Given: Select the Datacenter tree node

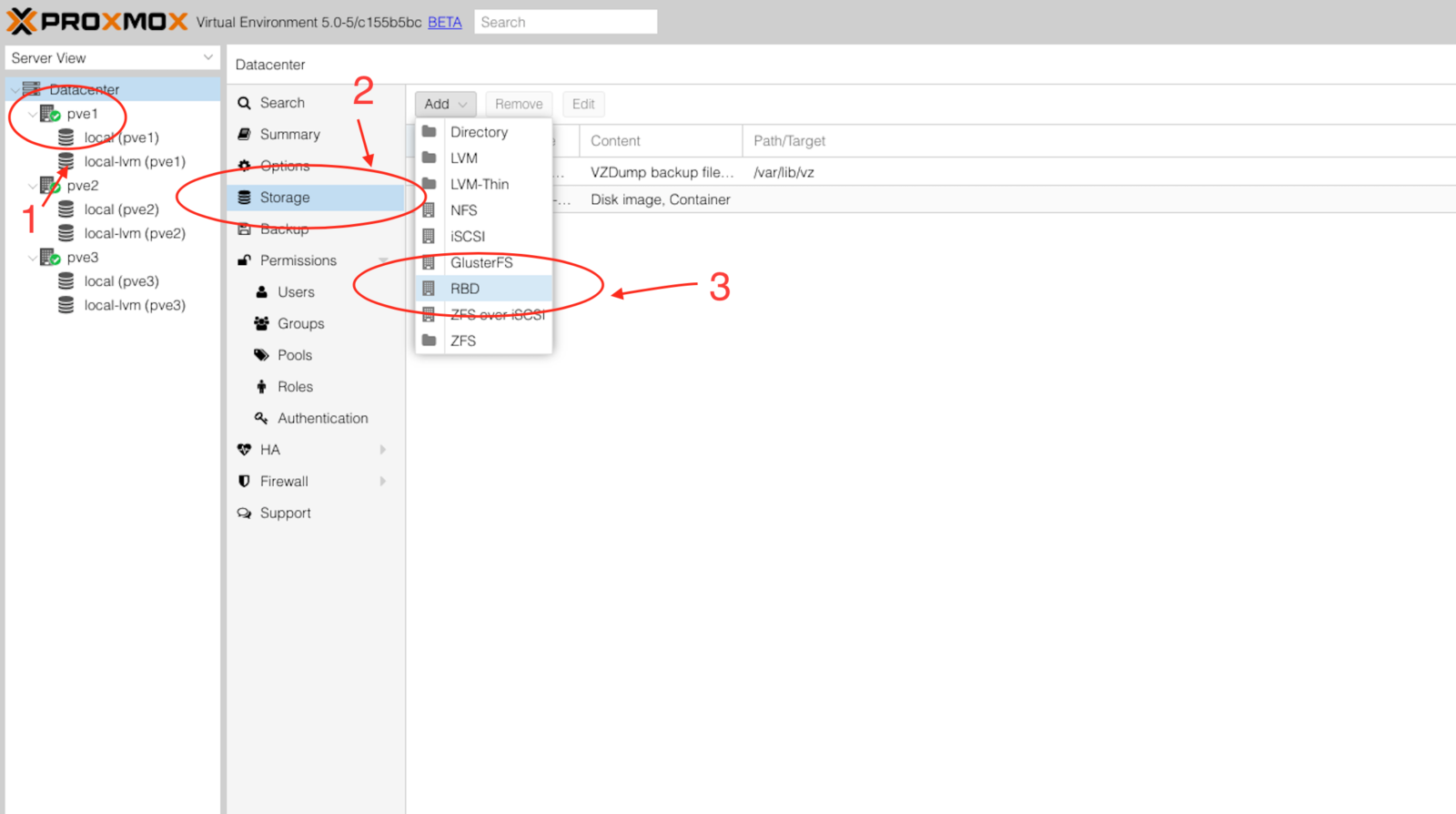Looking at the screenshot, I should (x=84, y=89).
